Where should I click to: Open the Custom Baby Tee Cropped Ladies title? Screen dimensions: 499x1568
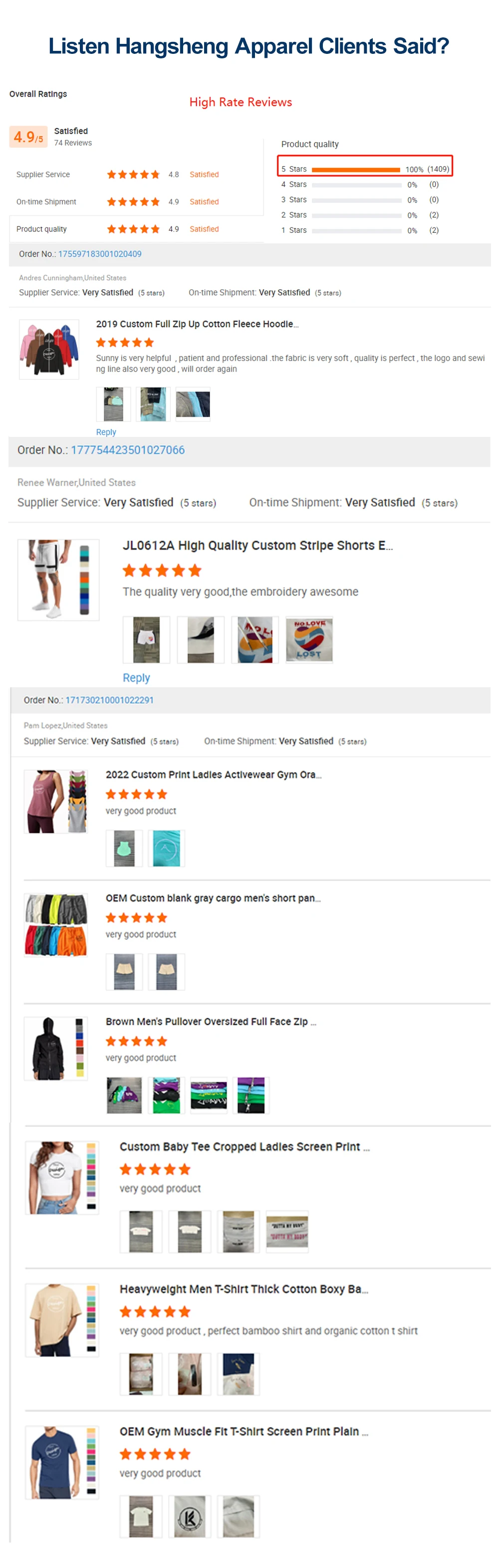244,1147
